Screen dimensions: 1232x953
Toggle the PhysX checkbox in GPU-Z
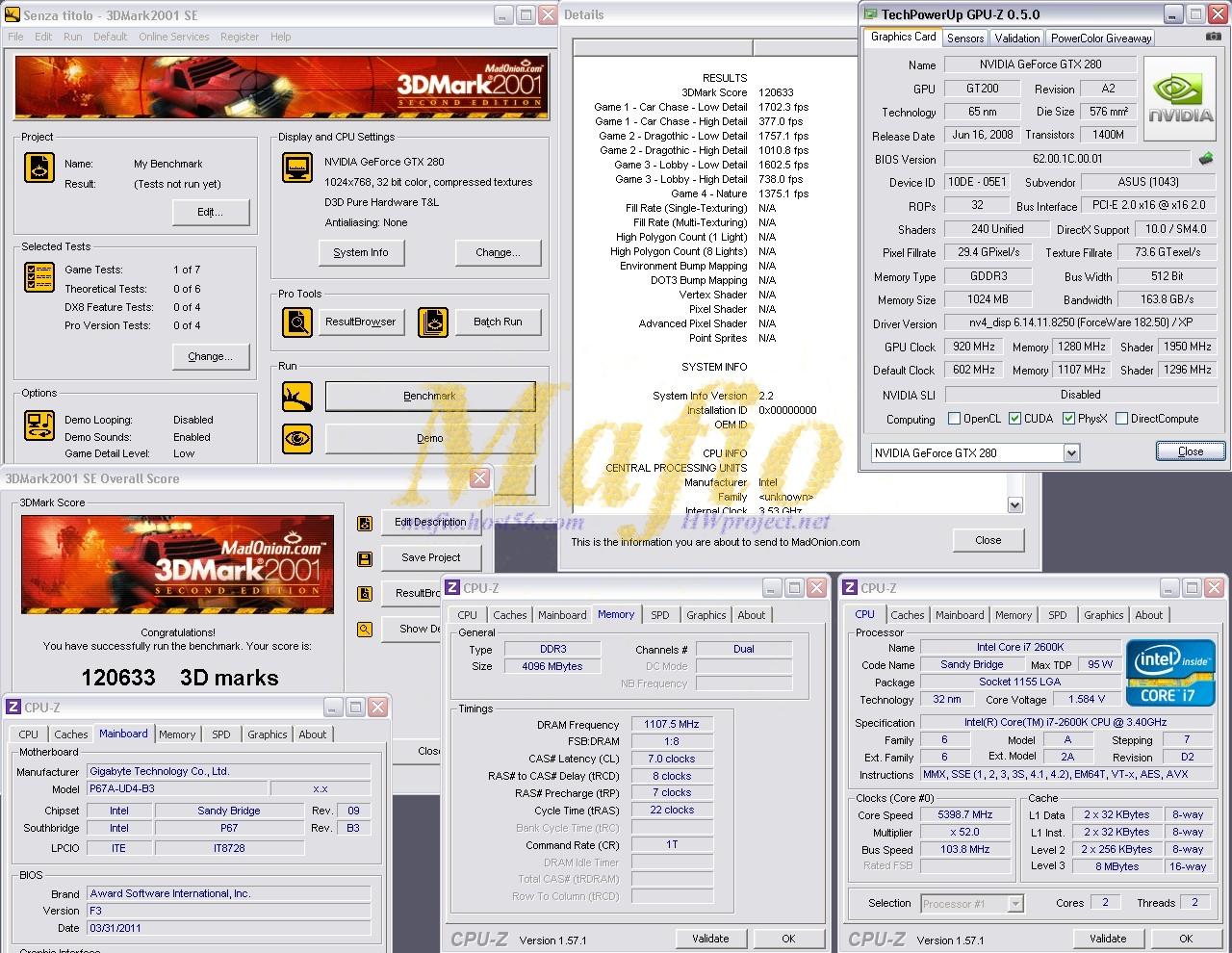pos(1068,419)
